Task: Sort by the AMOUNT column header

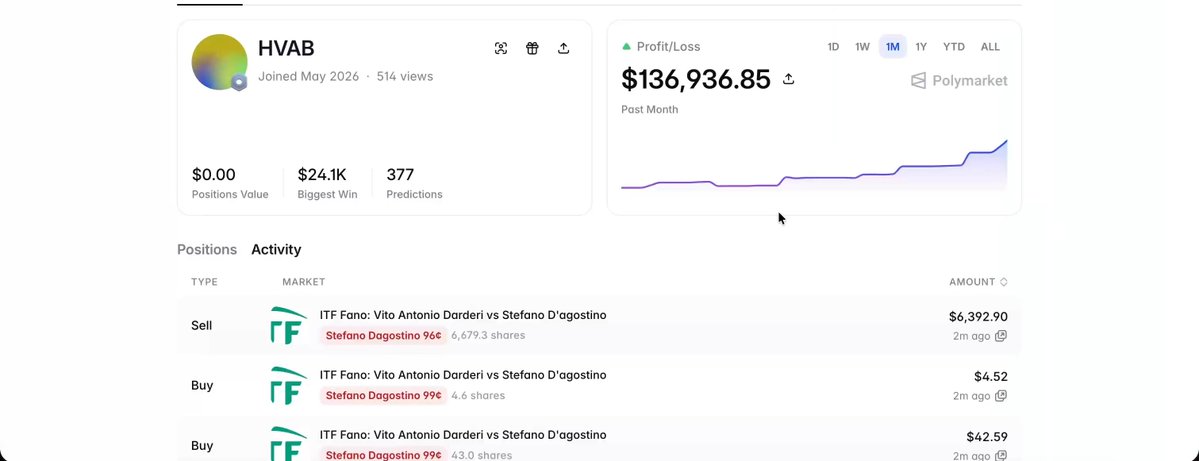Action: (x=978, y=282)
